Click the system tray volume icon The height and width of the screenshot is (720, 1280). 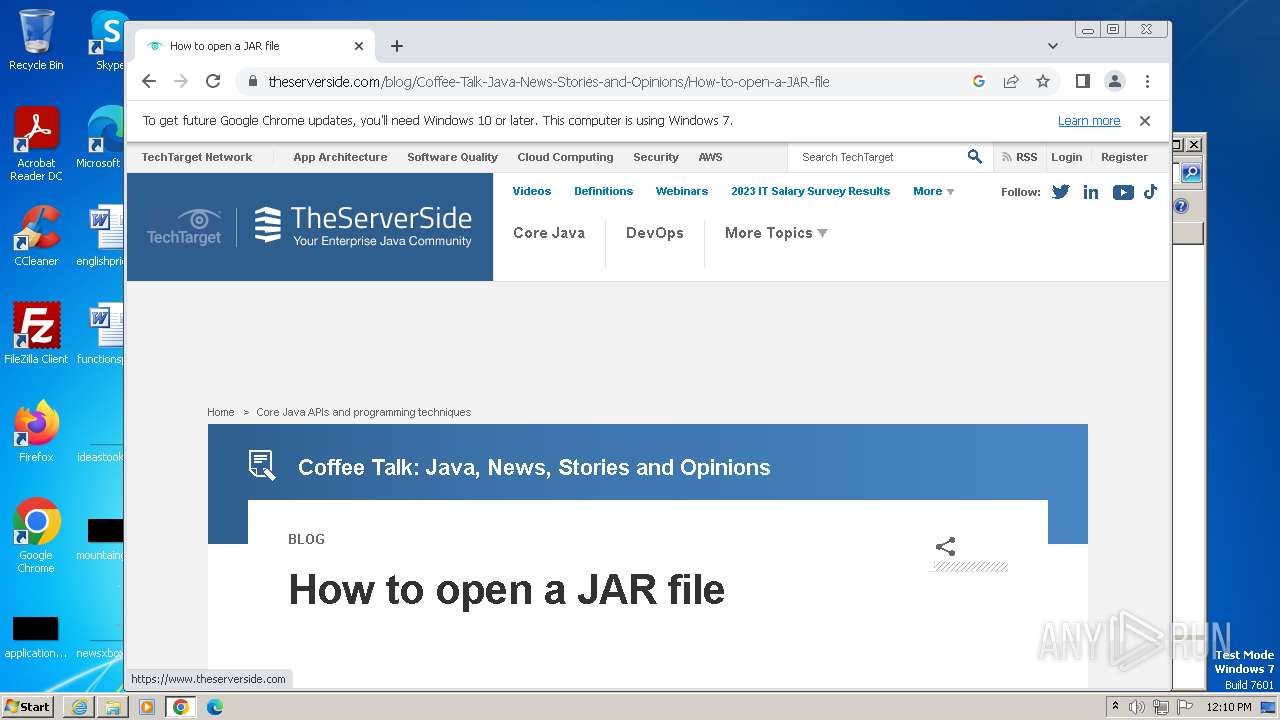[1137, 707]
